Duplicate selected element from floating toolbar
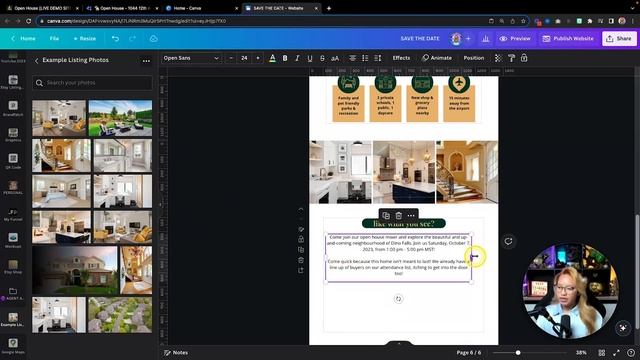This screenshot has width=640, height=360. pos(386,216)
